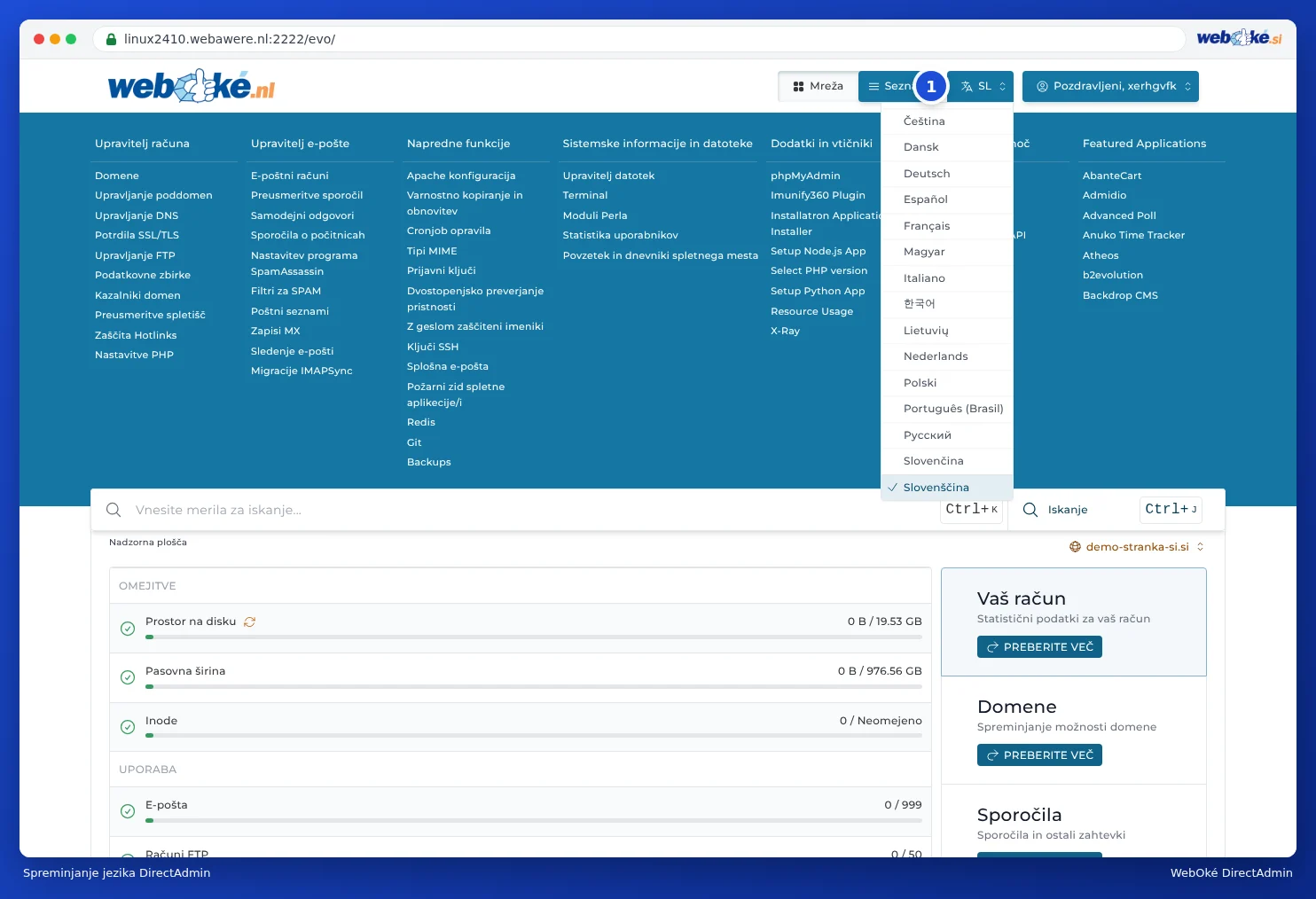The image size is (1316, 899).
Task: Select Nederlands language option
Action: [946, 356]
